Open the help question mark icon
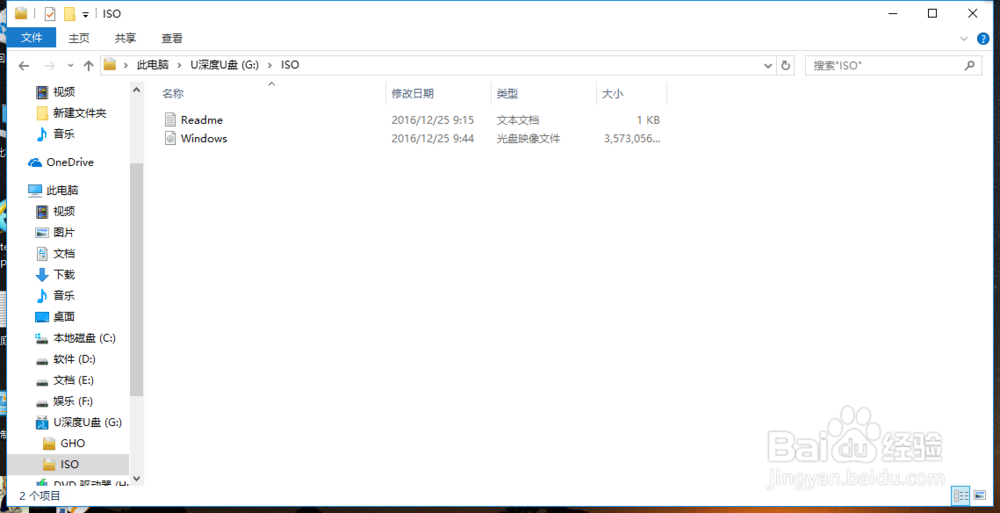Viewport: 1000px width, 513px height. pyautogui.click(x=983, y=39)
